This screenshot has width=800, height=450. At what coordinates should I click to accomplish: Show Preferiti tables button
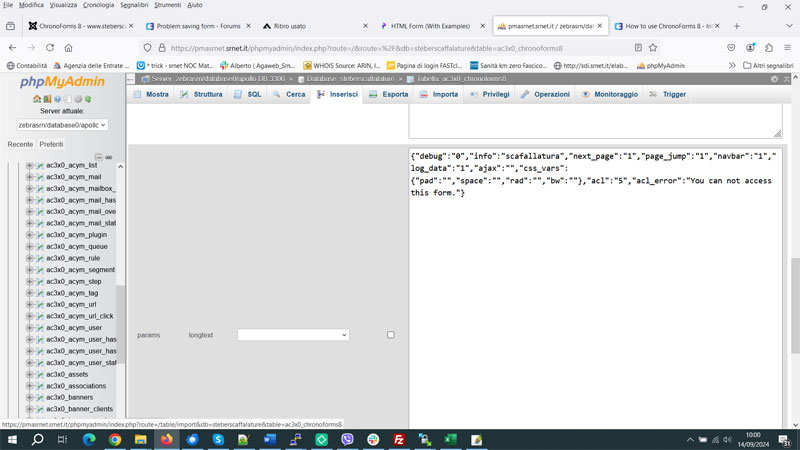[52, 144]
